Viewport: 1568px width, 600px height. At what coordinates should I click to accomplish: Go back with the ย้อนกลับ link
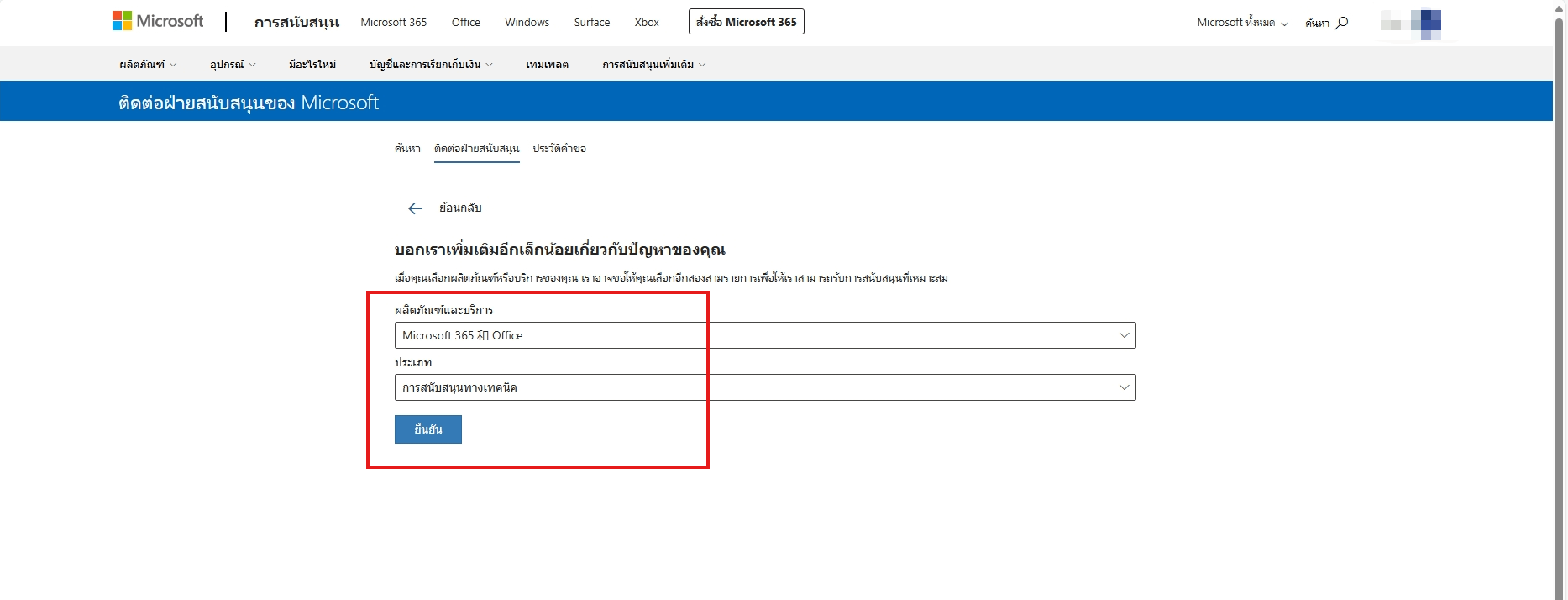click(460, 208)
